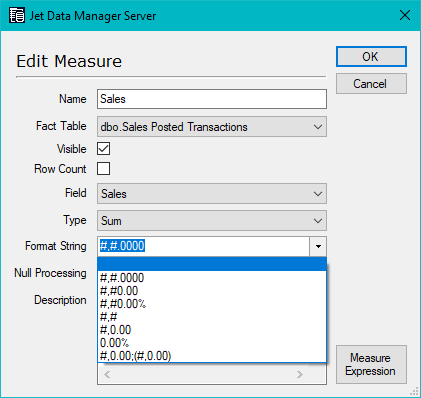The height and width of the screenshot is (398, 421).
Task: Enable the Row Count checkbox
Action: pyautogui.click(x=103, y=168)
